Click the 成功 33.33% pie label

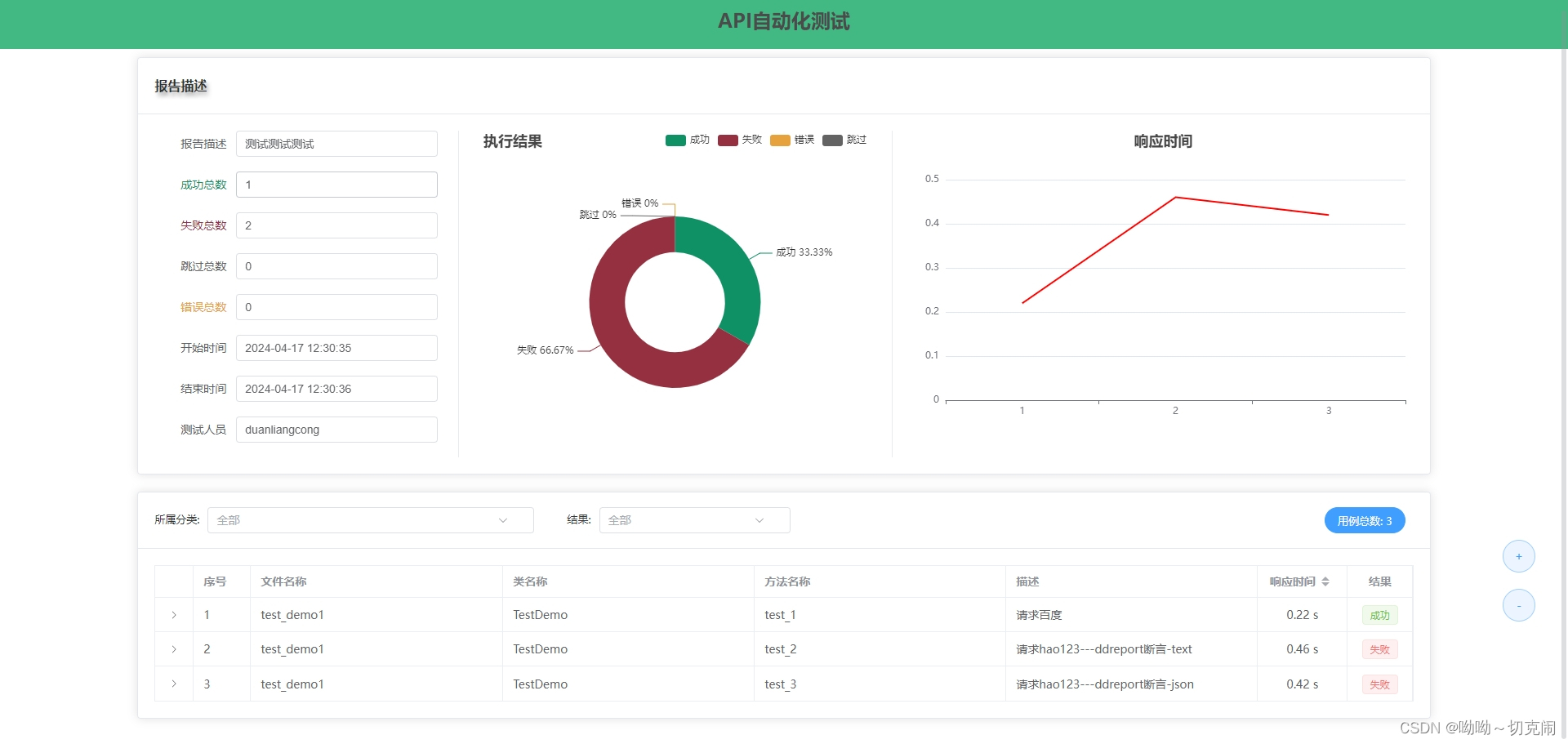(x=804, y=252)
